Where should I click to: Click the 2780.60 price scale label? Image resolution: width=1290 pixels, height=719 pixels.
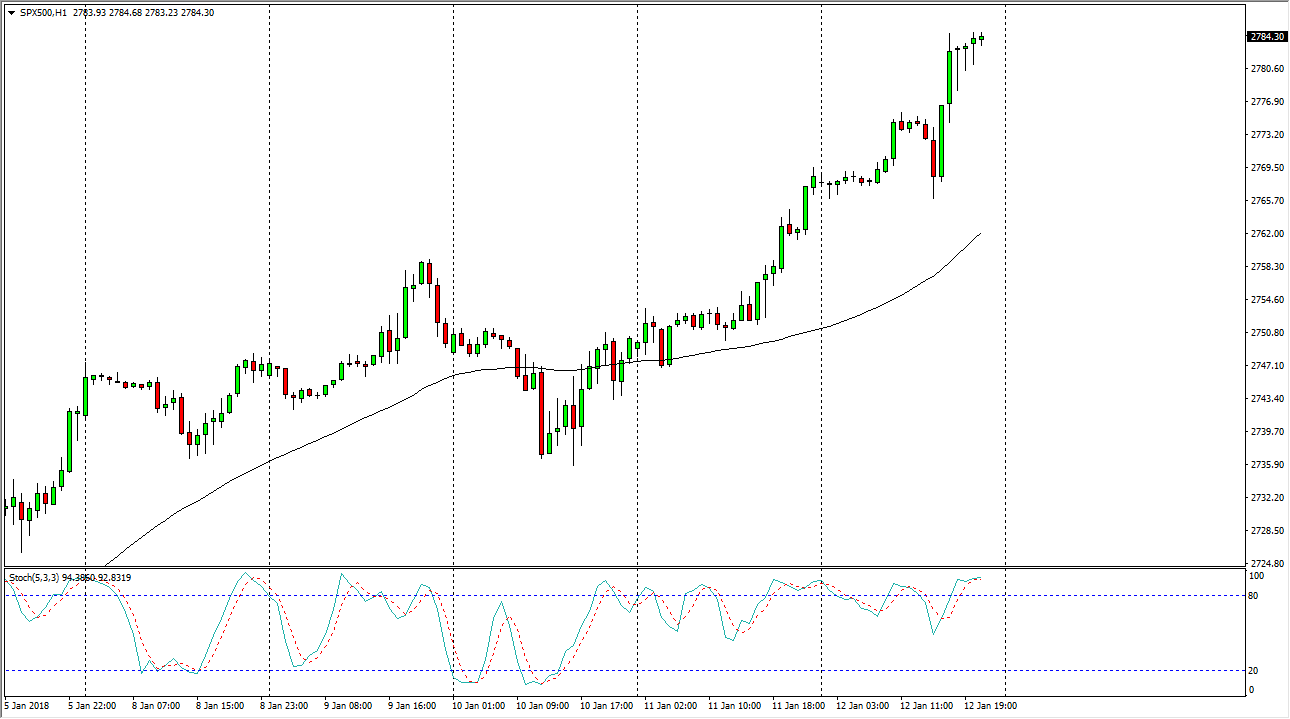pyautogui.click(x=1266, y=69)
